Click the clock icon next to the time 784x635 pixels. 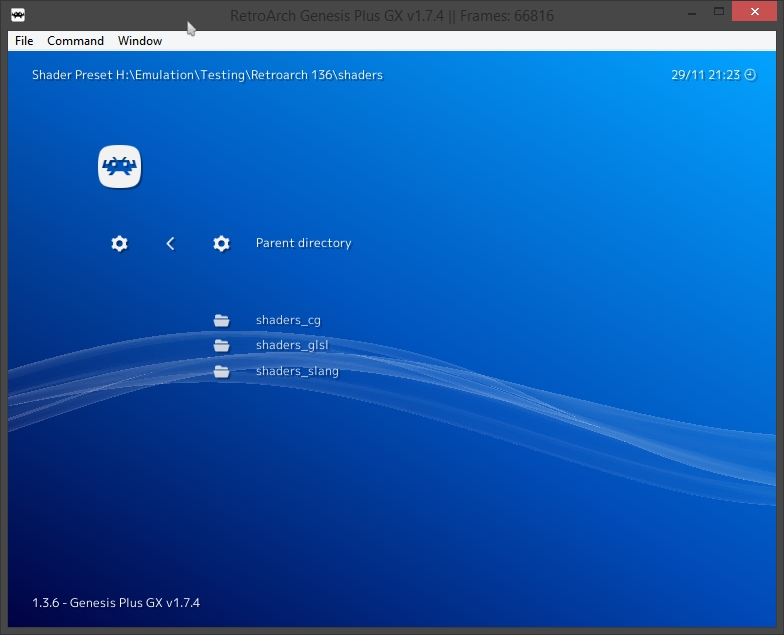click(x=750, y=75)
